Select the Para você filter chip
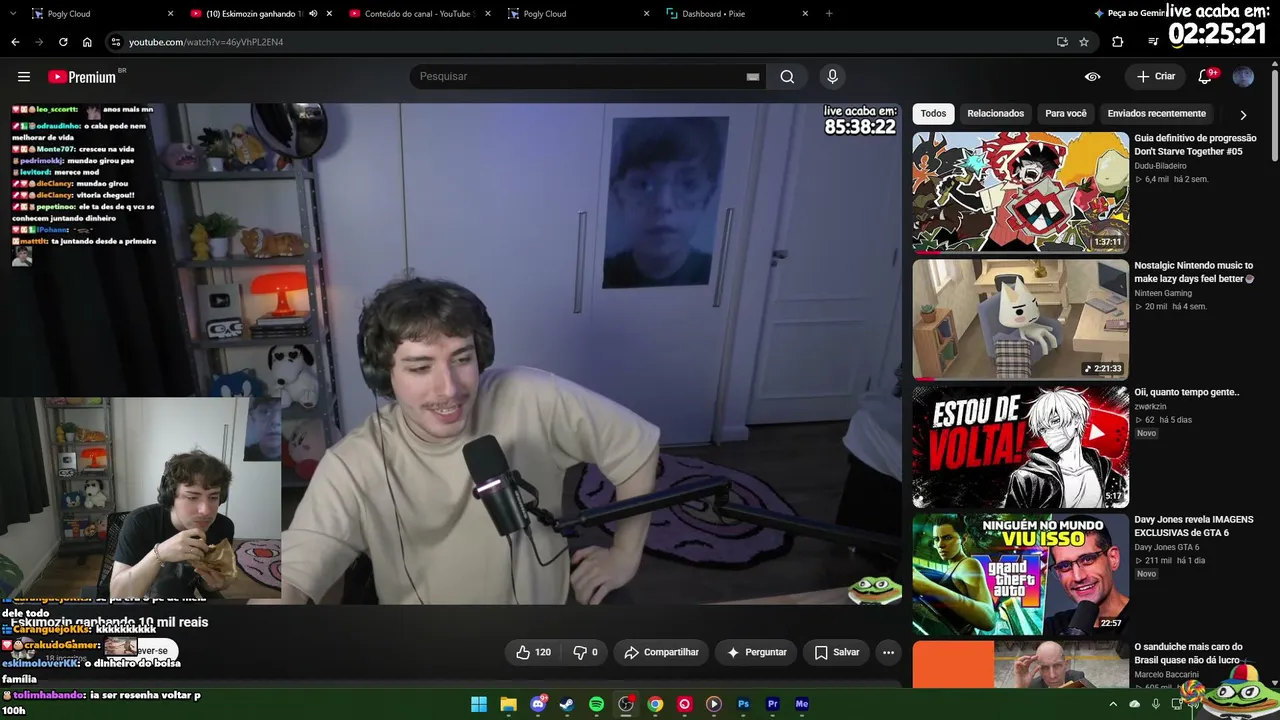 1066,114
